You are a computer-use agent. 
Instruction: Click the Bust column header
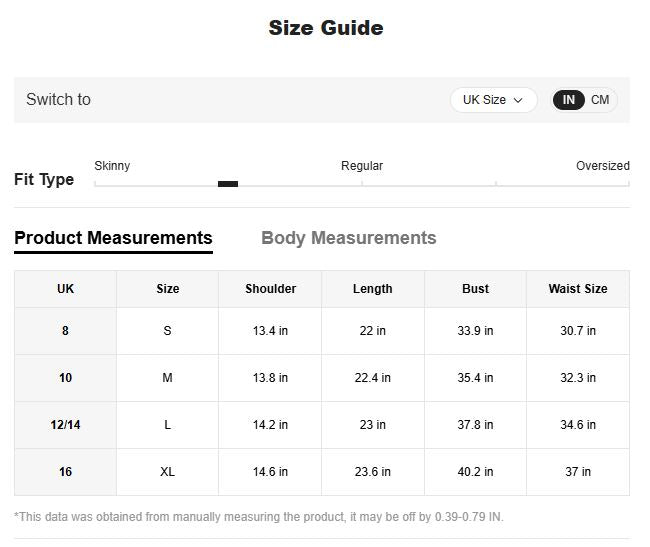475,289
